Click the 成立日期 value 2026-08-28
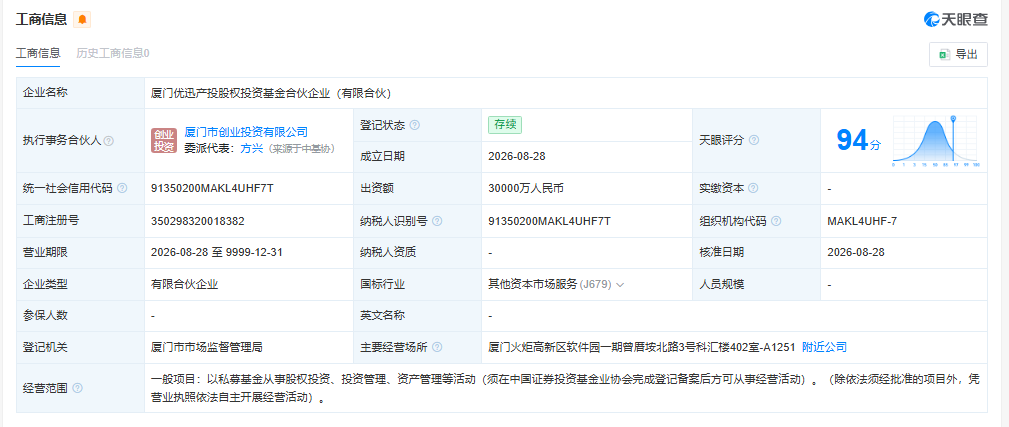 517,156
